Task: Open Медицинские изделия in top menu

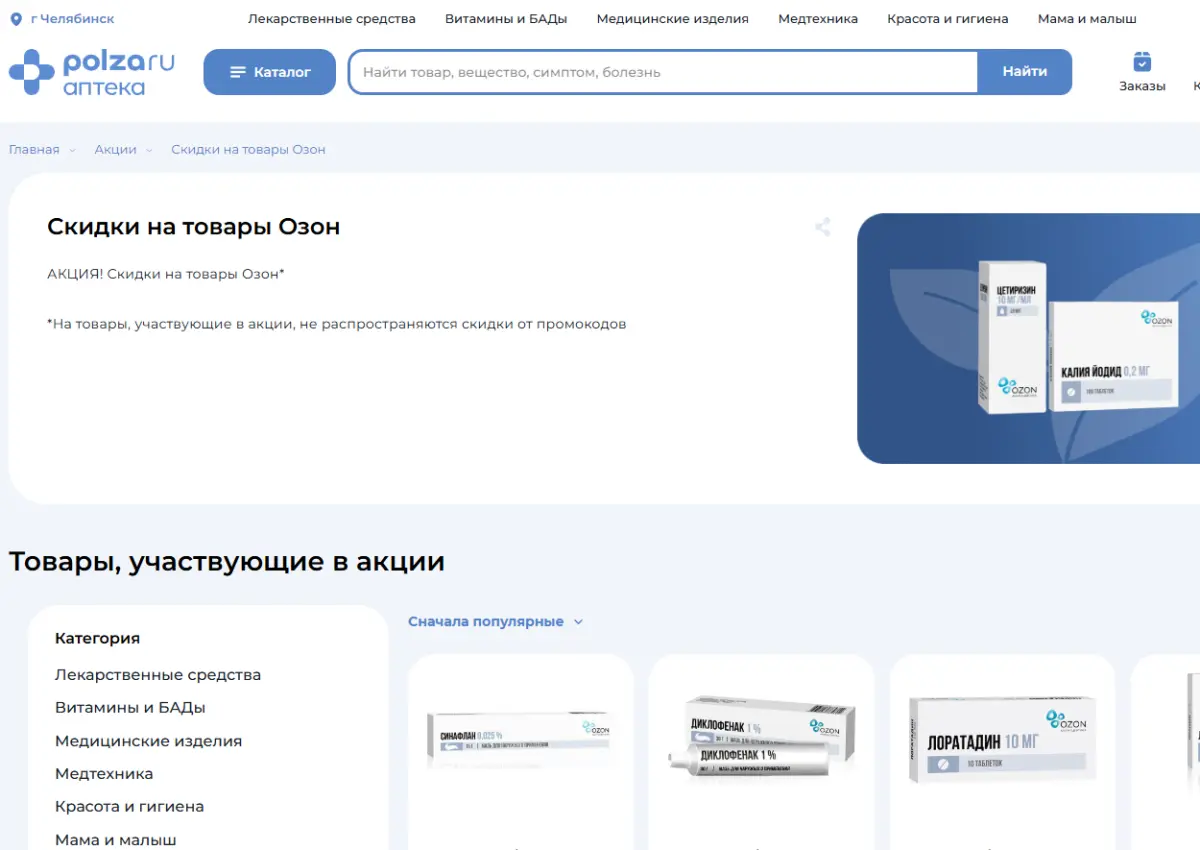Action: 672,19
